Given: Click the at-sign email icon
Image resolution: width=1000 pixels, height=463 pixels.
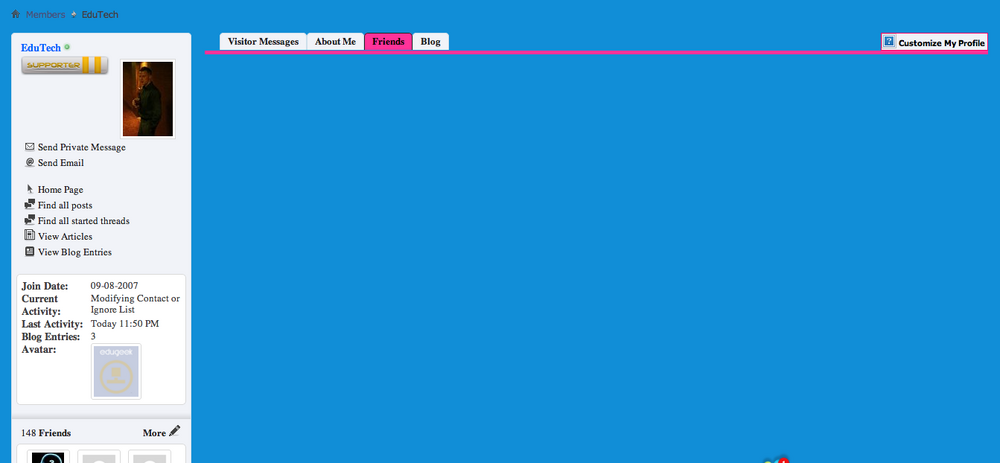Looking at the screenshot, I should click(x=29, y=162).
